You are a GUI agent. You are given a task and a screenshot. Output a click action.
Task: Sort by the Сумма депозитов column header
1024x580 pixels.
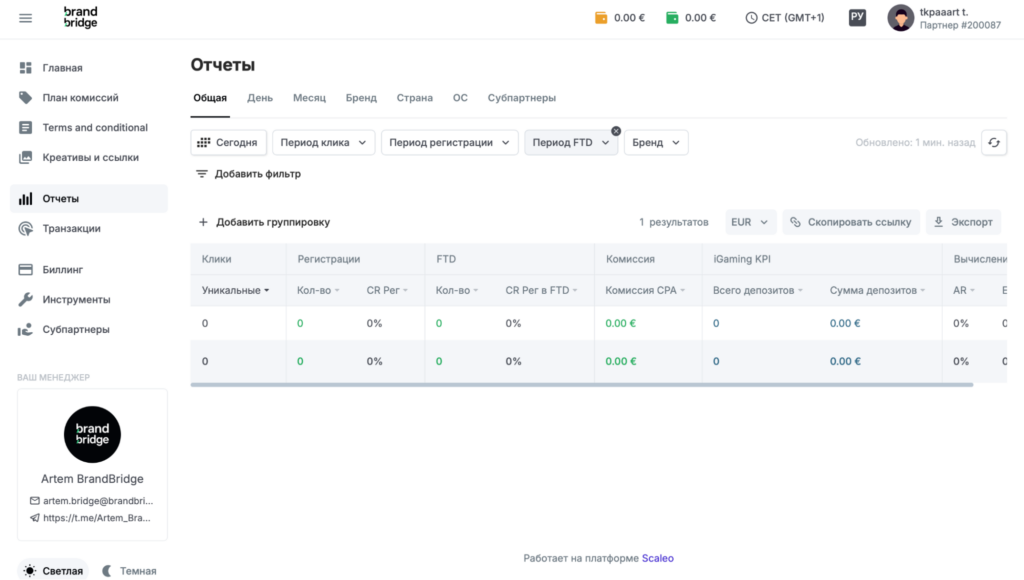point(877,290)
